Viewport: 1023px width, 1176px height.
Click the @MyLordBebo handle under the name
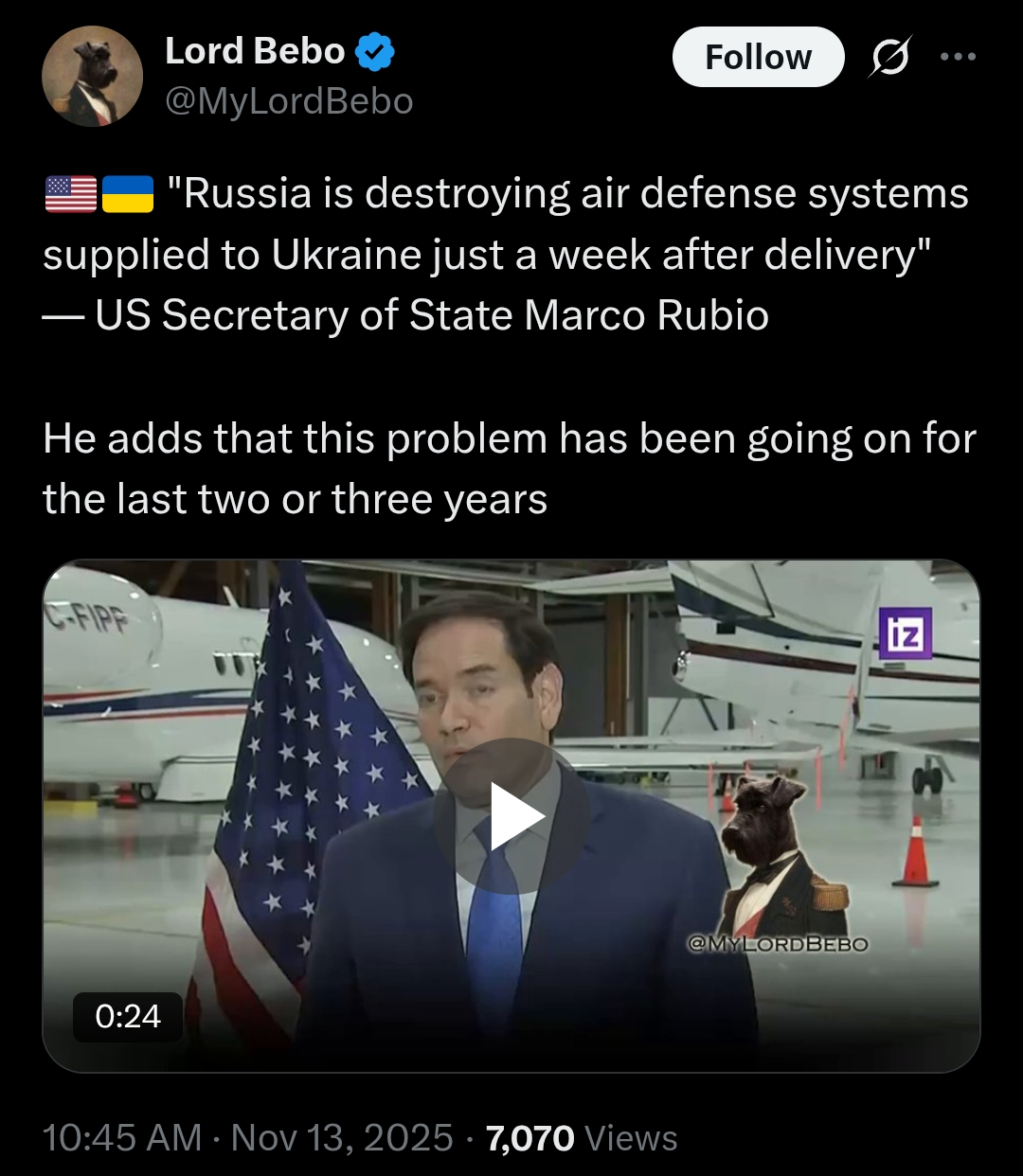tap(289, 101)
